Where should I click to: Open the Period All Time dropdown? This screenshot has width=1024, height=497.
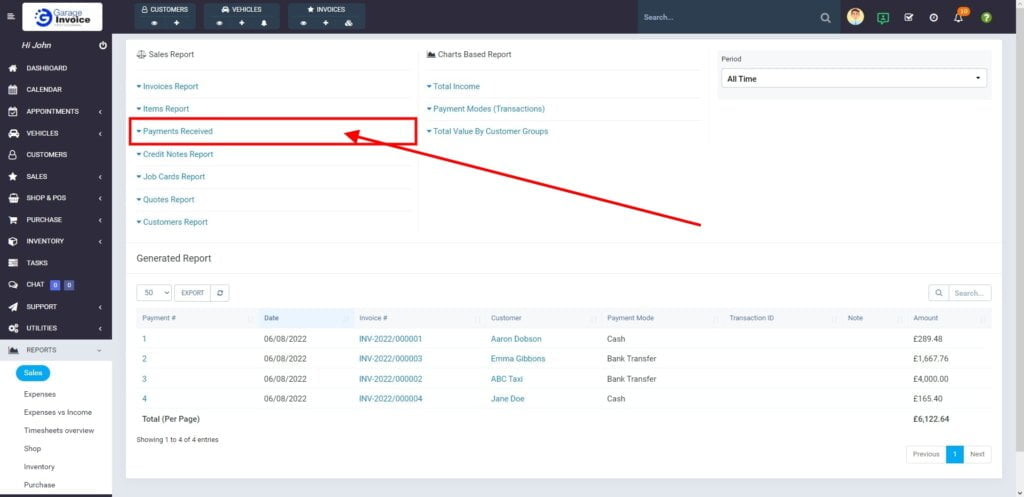(x=854, y=78)
